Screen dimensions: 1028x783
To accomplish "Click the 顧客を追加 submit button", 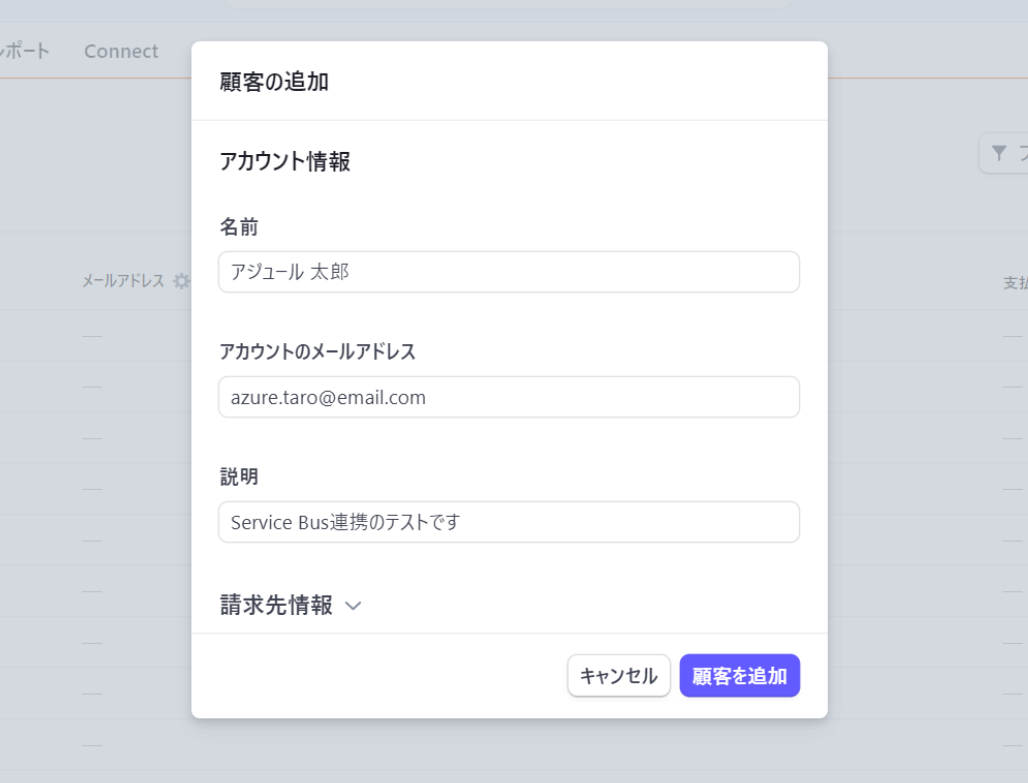I will tap(739, 675).
